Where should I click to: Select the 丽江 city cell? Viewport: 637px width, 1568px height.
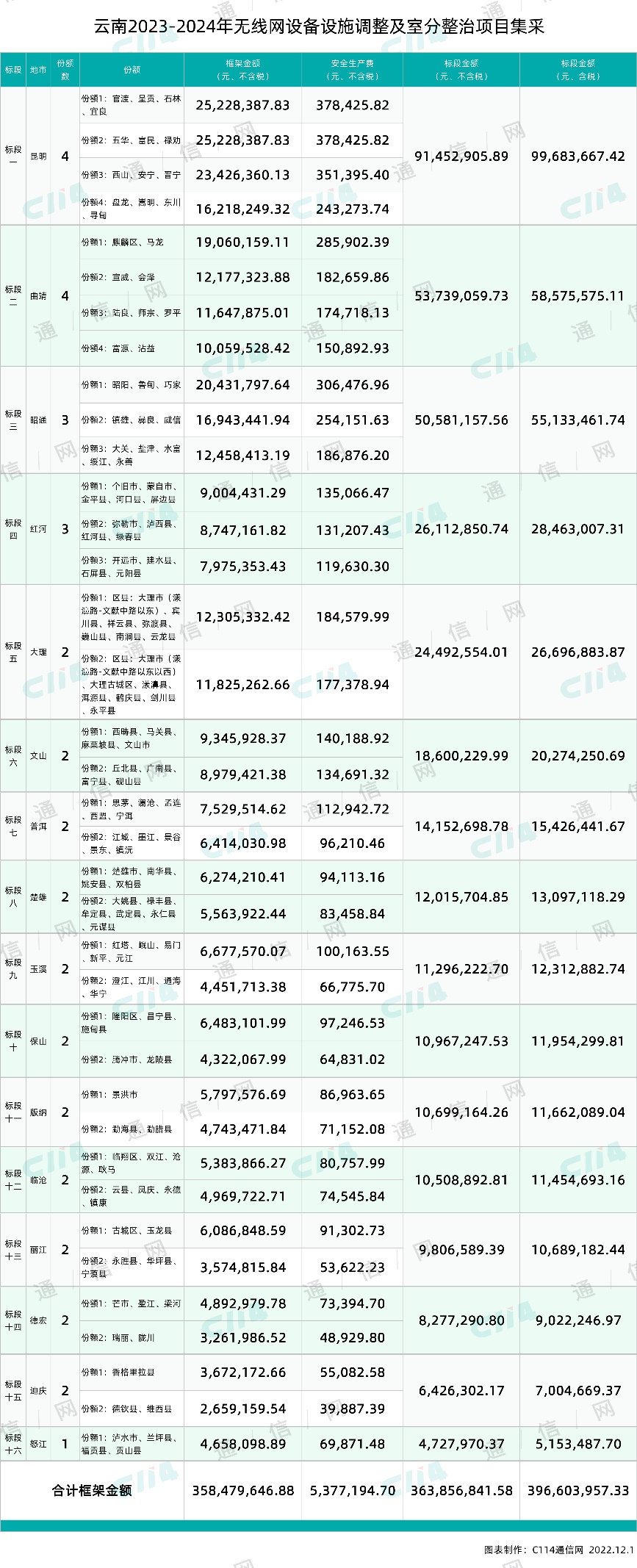[x=38, y=1250]
